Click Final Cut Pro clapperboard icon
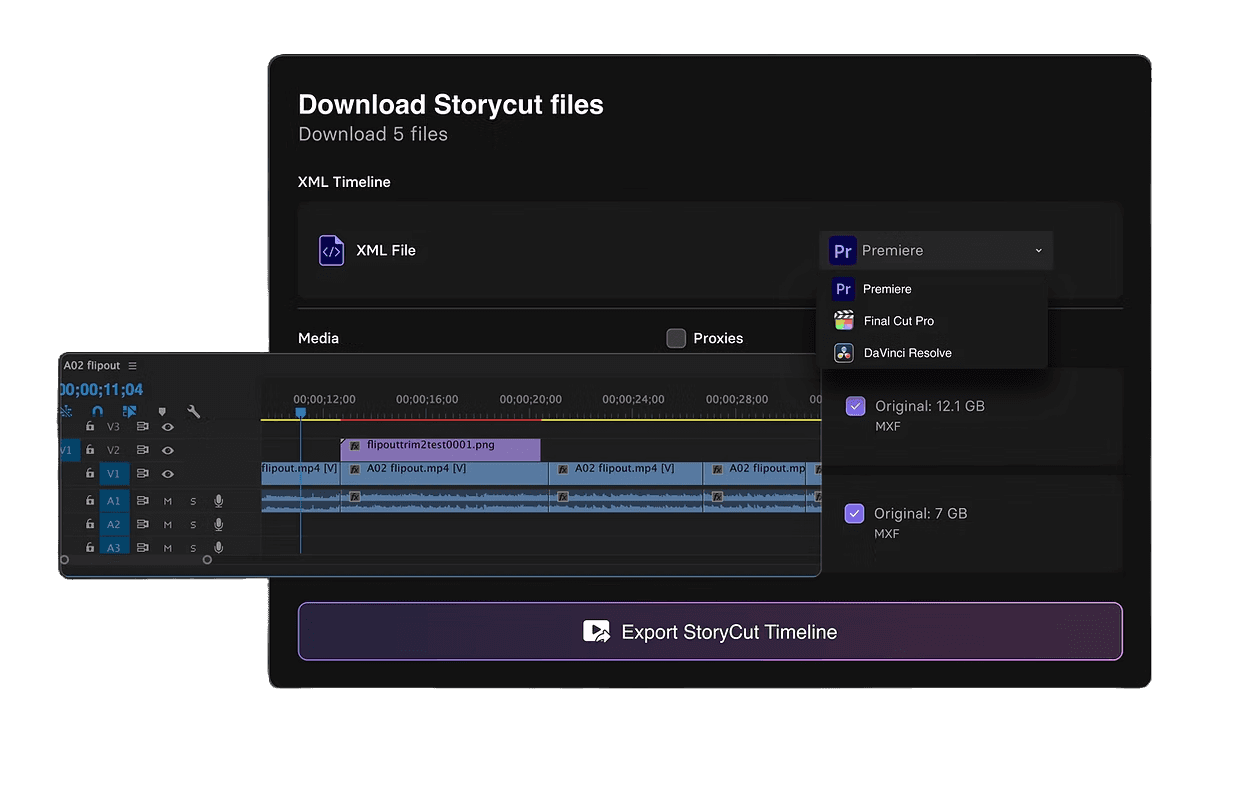Screen dimensions: 1242x790 [x=844, y=321]
